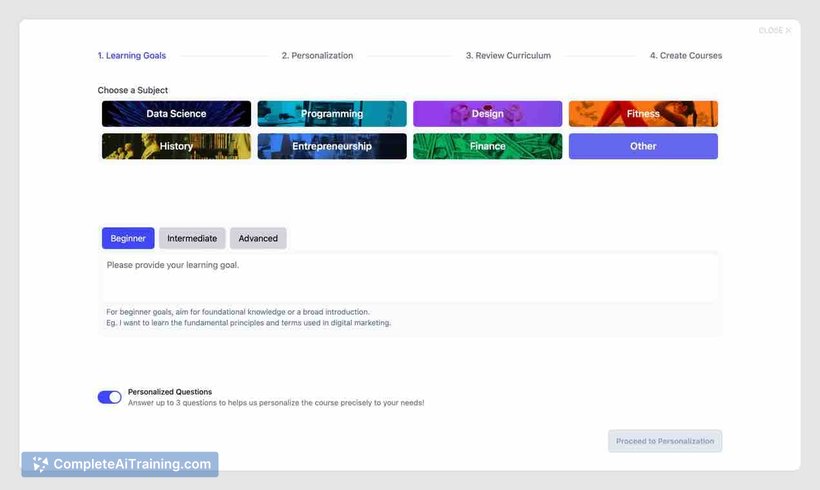Click the digital marketing example text
This screenshot has width=820, height=490.
[x=248, y=323]
